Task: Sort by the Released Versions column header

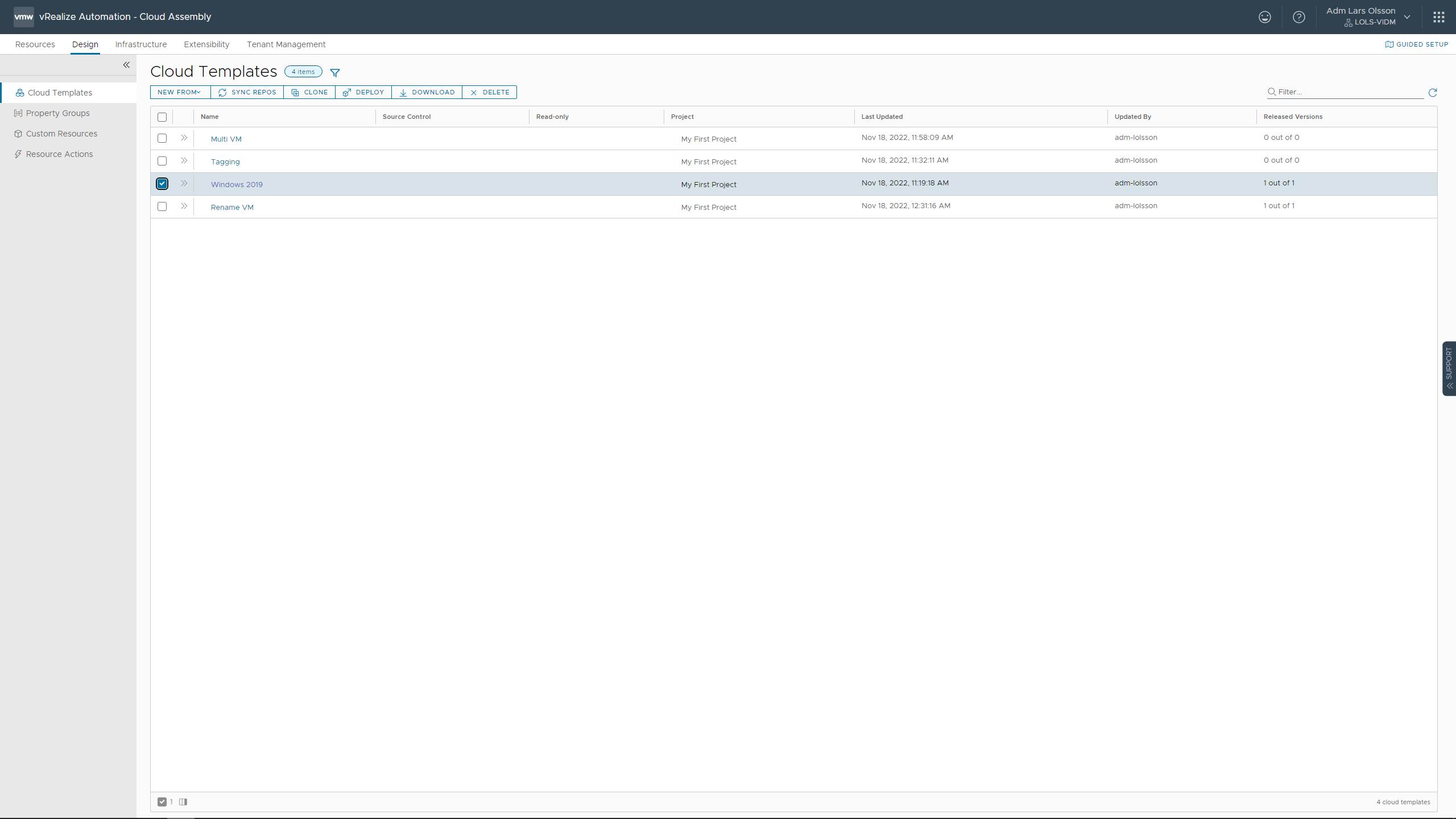Action: (1293, 117)
